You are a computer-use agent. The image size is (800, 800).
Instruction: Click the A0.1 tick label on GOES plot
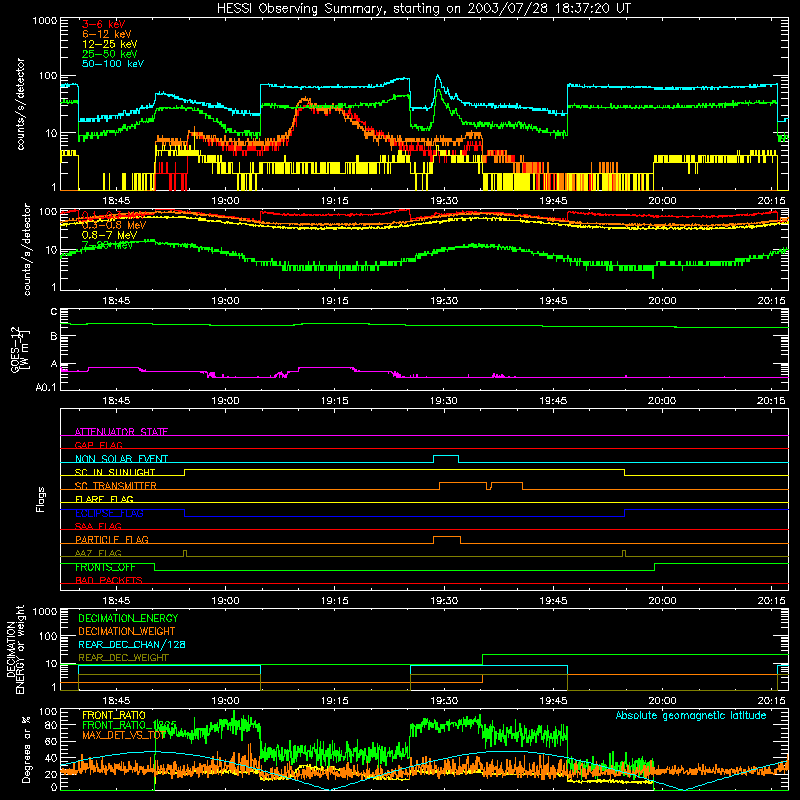click(x=46, y=388)
